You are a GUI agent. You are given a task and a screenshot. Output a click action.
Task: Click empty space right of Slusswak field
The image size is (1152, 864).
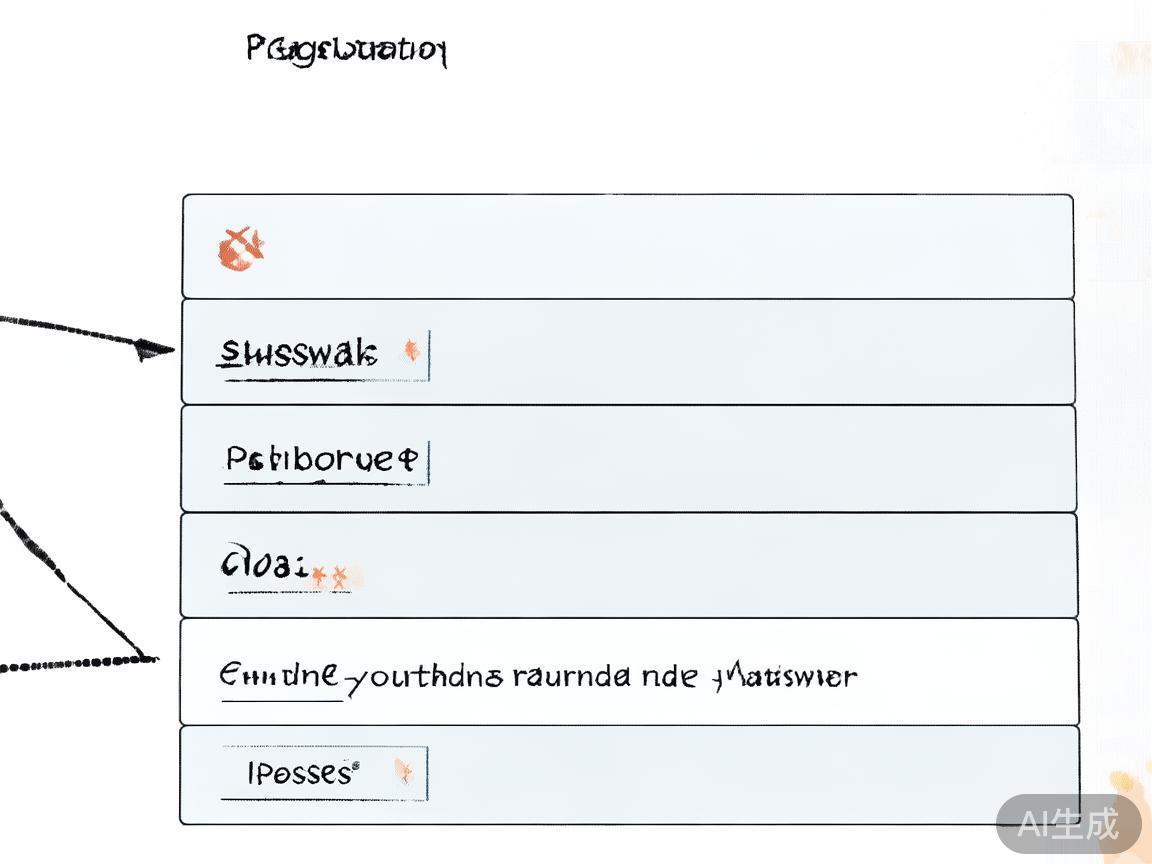coord(750,352)
